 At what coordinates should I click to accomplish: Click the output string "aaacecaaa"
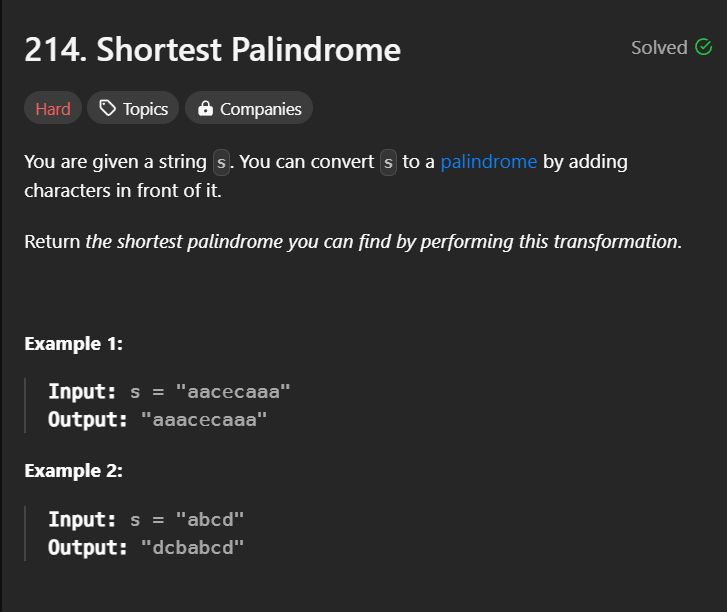pos(204,420)
